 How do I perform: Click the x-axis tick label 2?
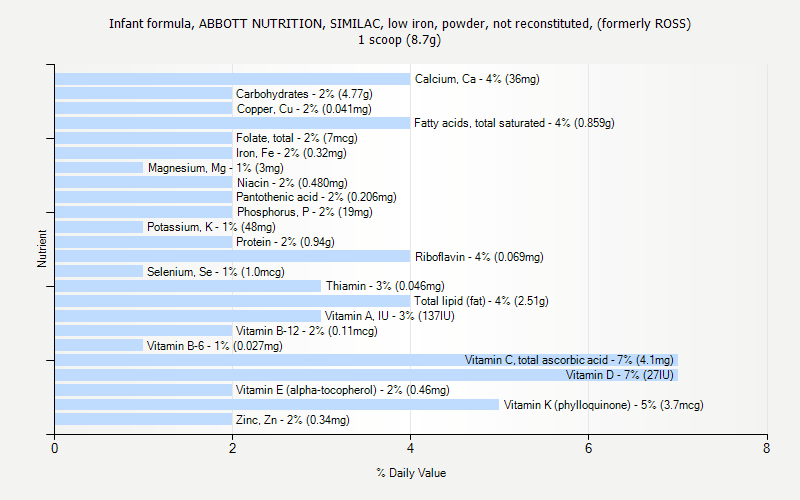232,448
